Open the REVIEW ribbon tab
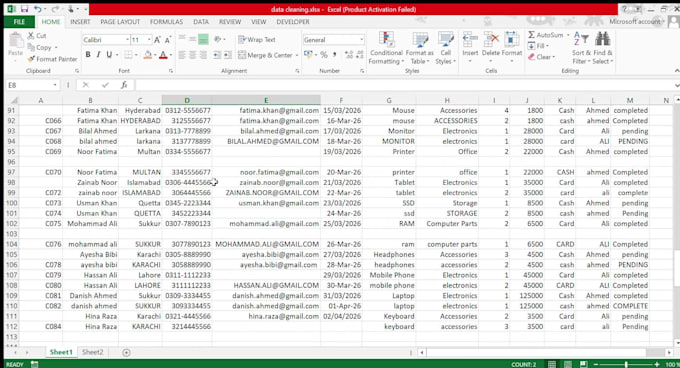Screen dimensions: 680x368 click(230, 22)
